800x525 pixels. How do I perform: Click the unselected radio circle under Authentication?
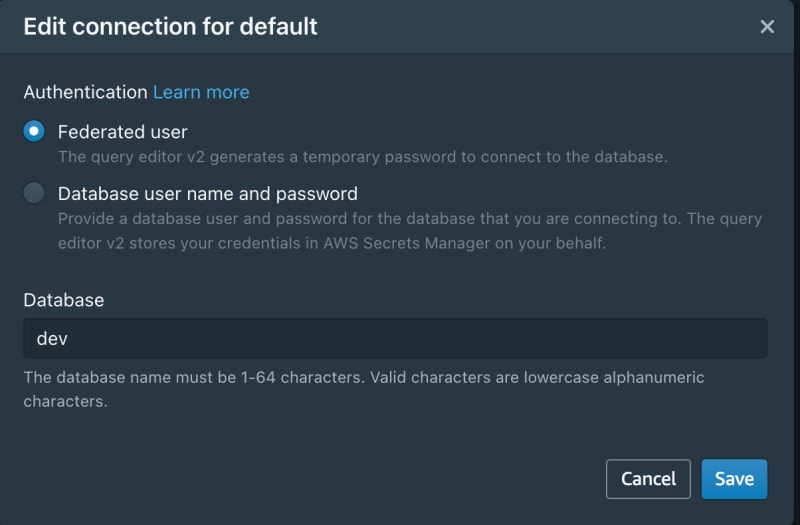(x=34, y=193)
